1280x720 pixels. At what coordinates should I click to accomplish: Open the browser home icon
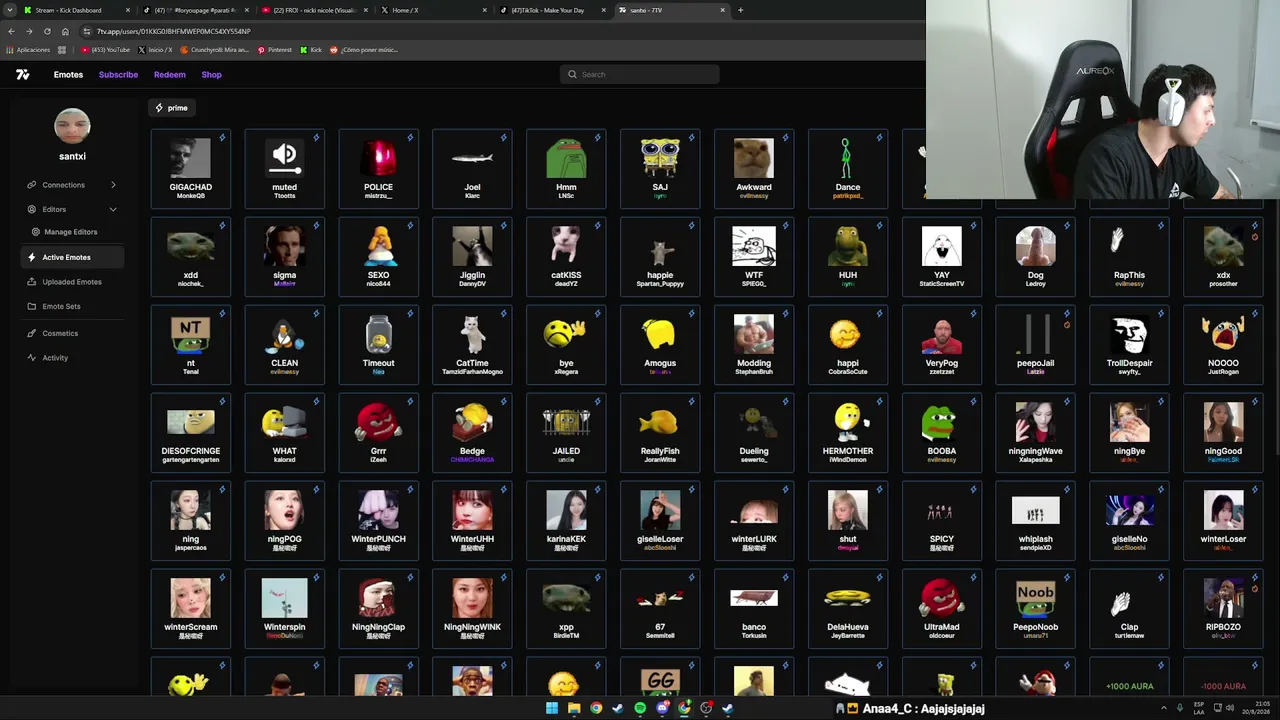(x=65, y=31)
